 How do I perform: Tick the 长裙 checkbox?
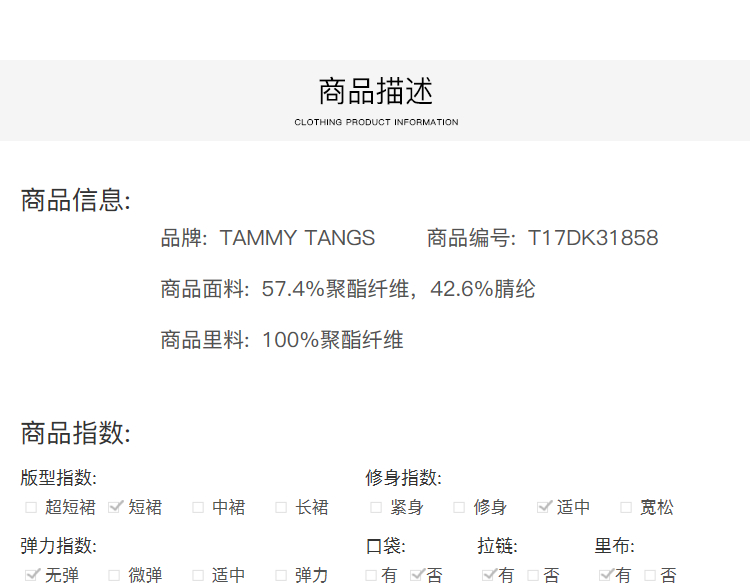282,507
